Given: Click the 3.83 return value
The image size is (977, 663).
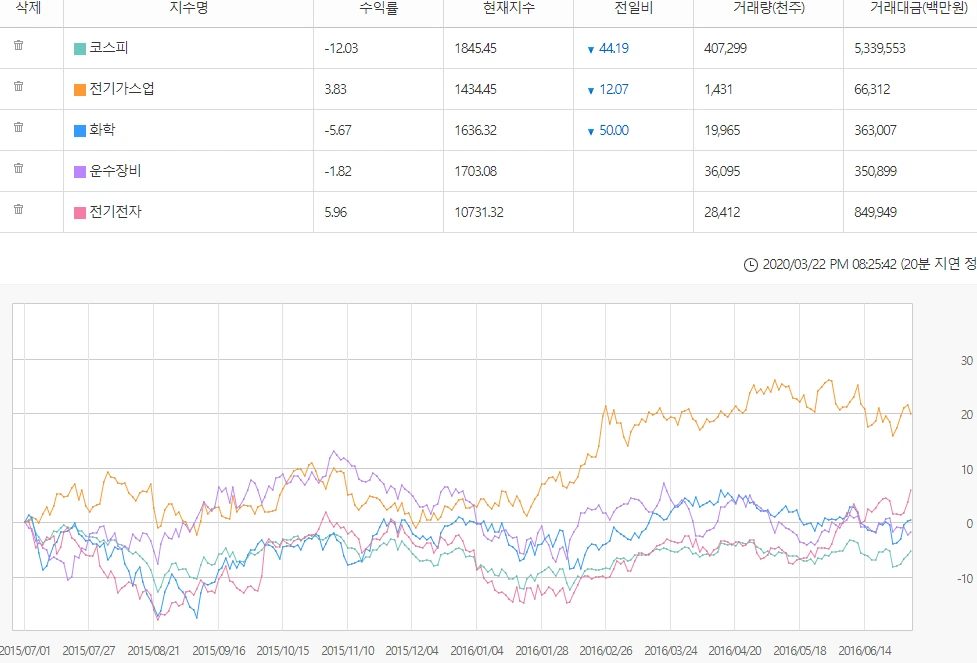Looking at the screenshot, I should click(x=335, y=90).
